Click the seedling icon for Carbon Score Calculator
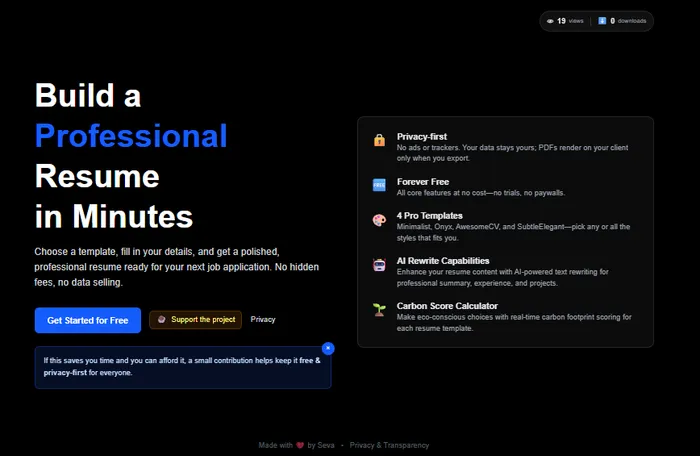 pos(379,310)
